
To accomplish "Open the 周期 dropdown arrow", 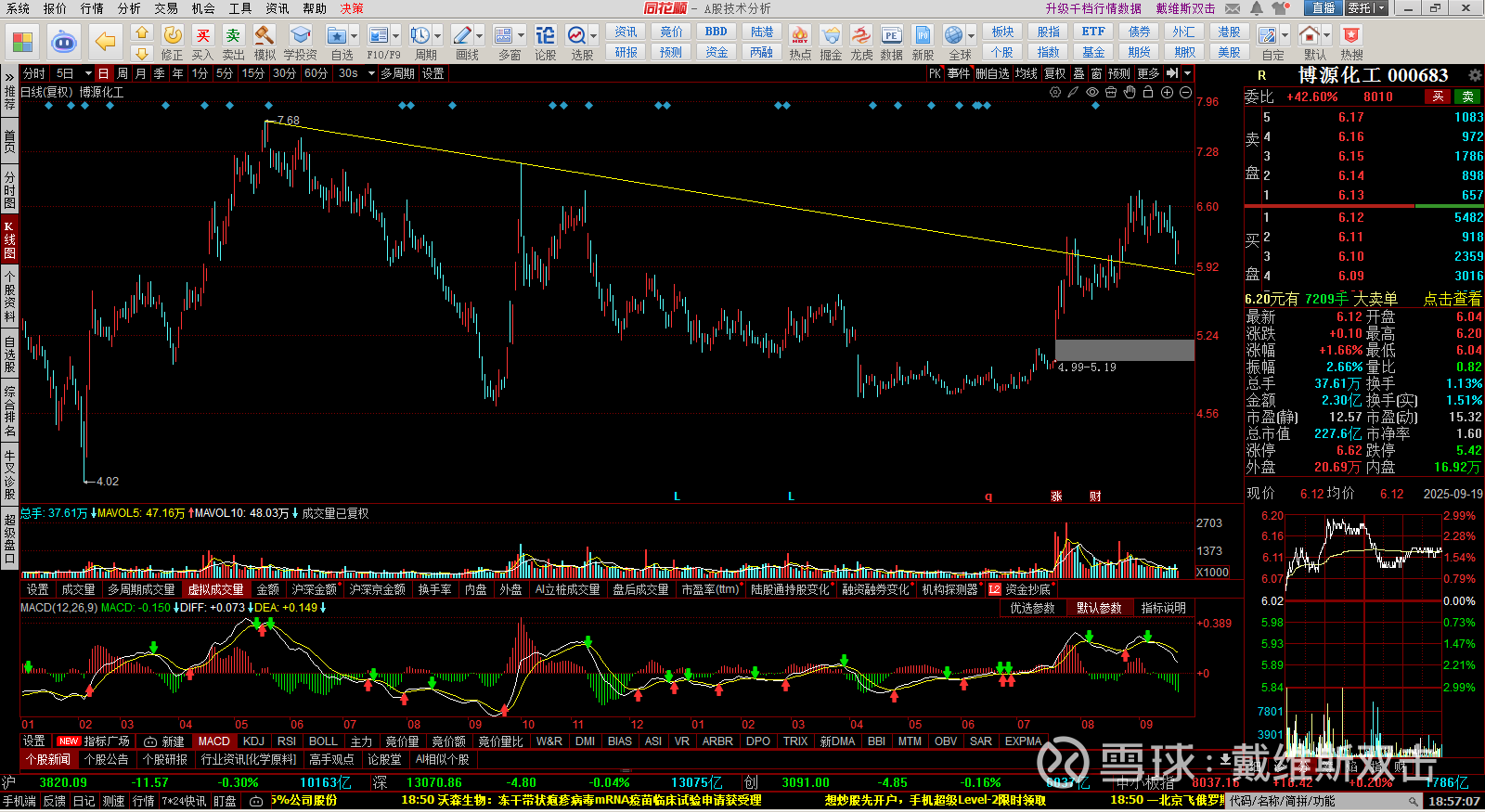I will coord(438,36).
